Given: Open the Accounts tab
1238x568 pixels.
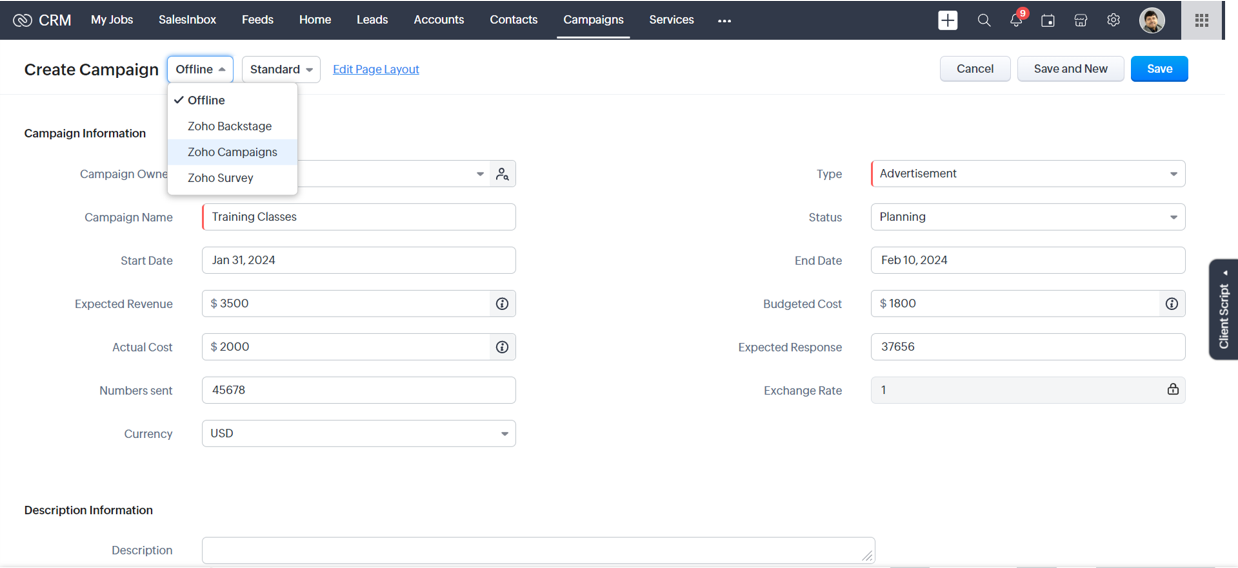Looking at the screenshot, I should tap(439, 20).
